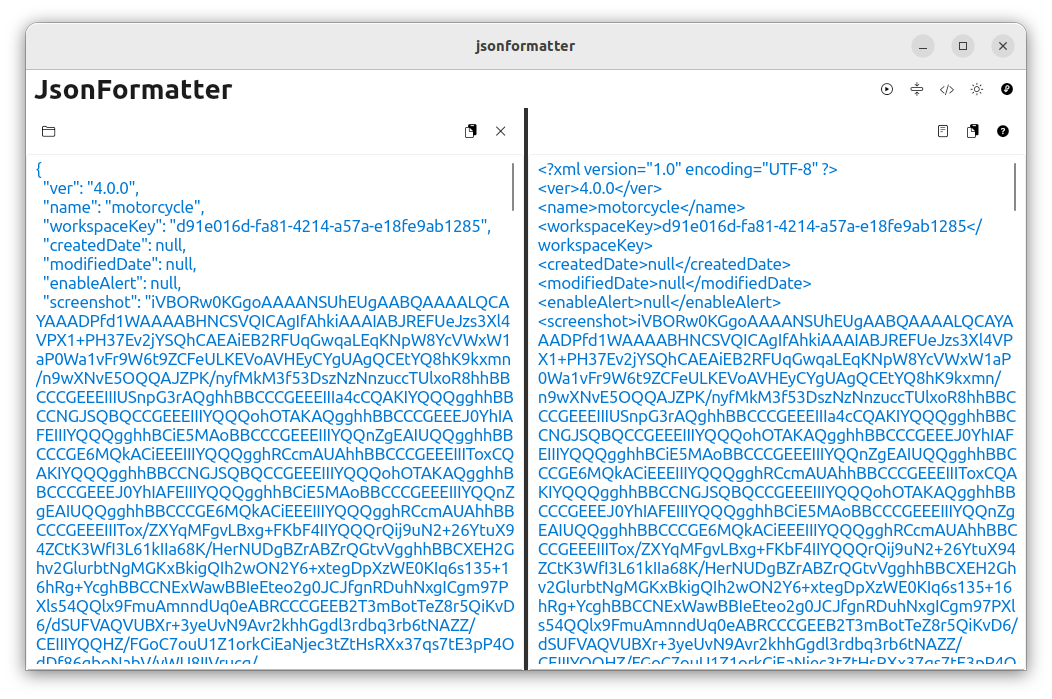This screenshot has height=699, width=1052.
Task: Open a JSON file using the folder icon
Action: pos(48,131)
